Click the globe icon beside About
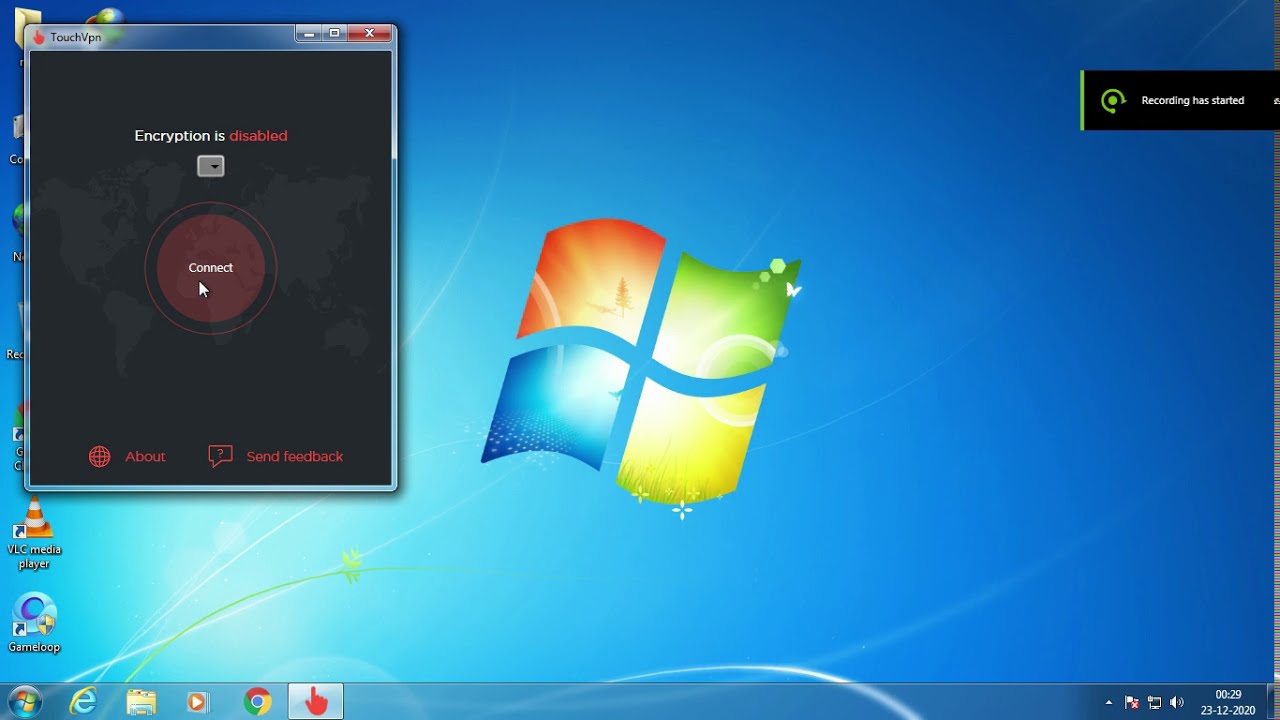The image size is (1280, 720). tap(99, 456)
